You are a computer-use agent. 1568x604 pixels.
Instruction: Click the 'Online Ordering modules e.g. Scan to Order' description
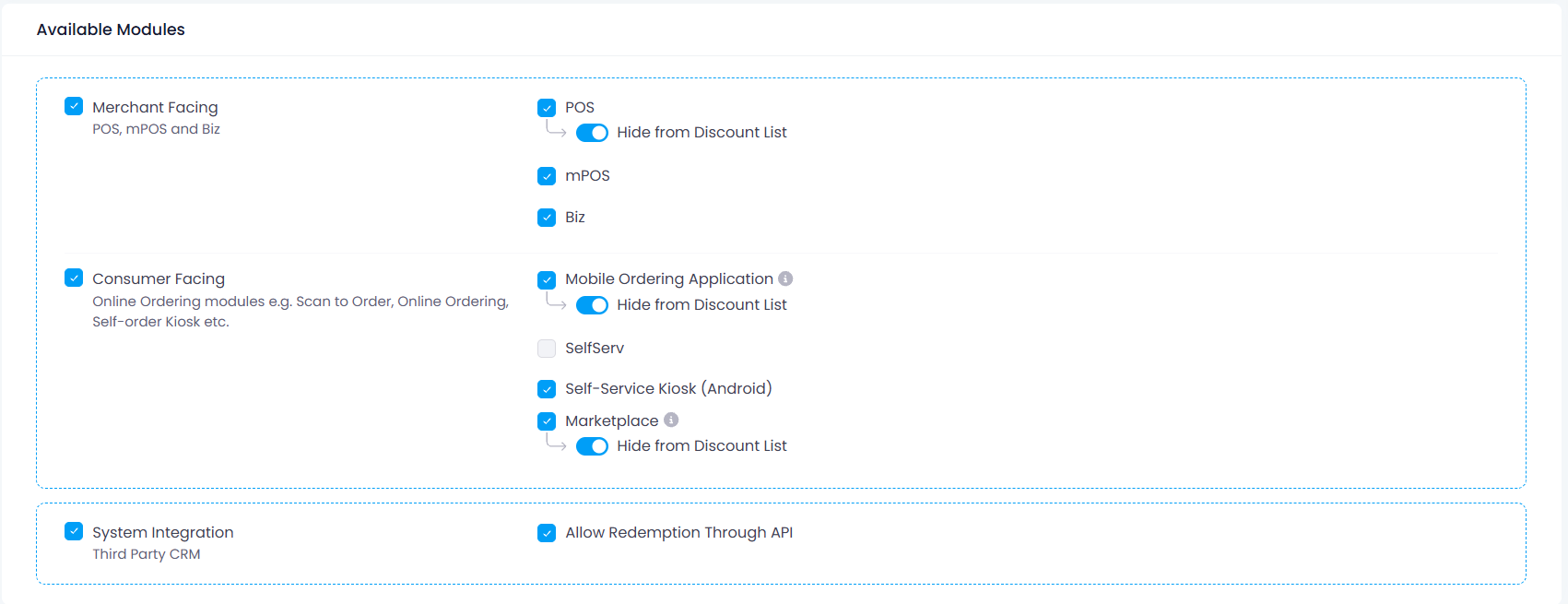301,312
